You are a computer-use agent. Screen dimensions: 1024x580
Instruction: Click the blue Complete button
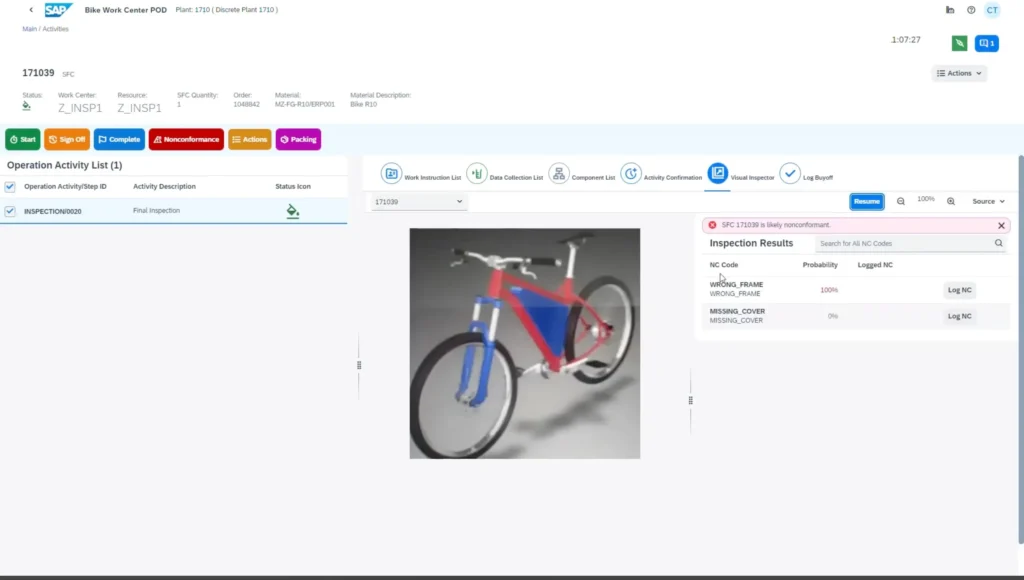119,139
